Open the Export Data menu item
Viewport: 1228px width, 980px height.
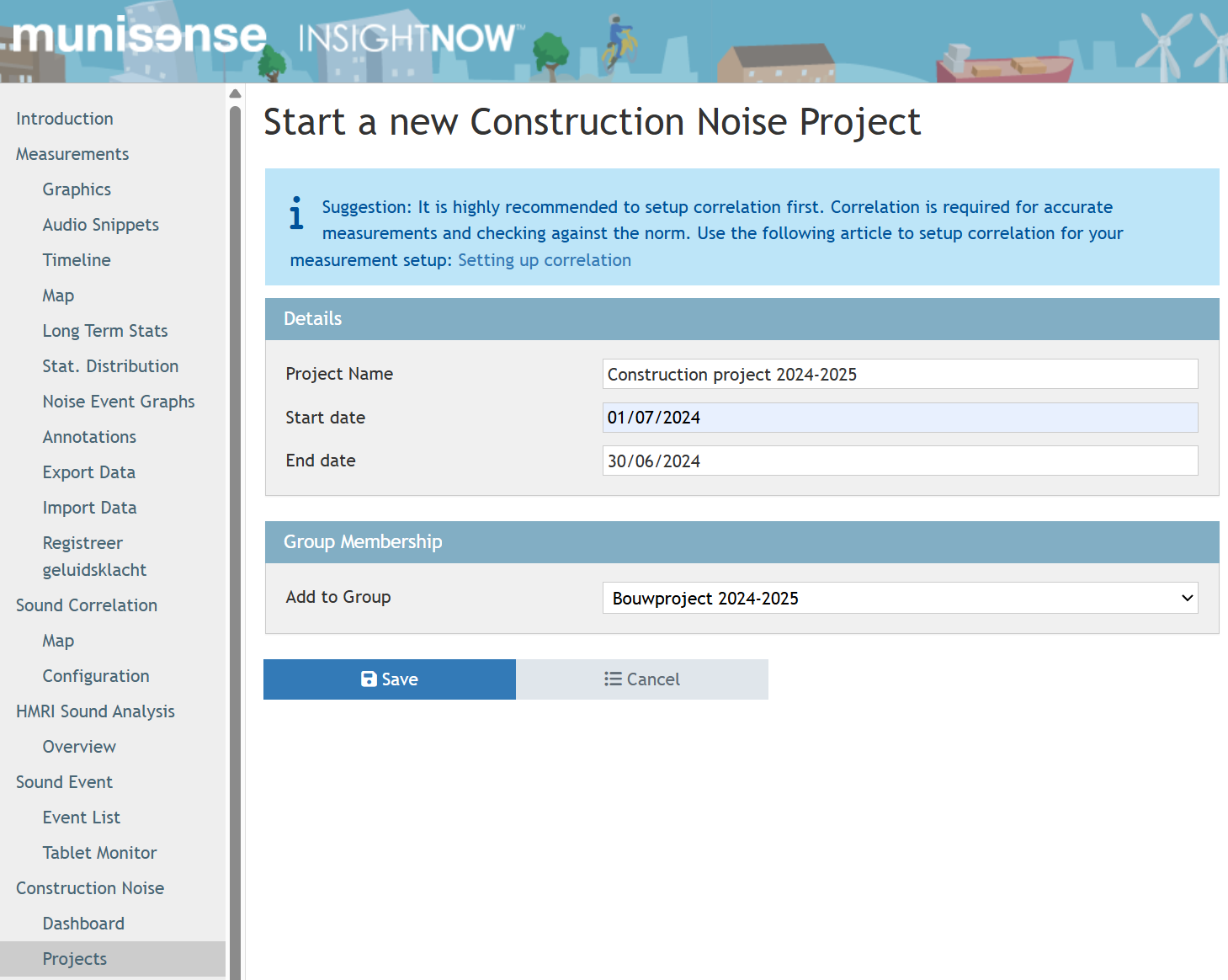coord(89,472)
